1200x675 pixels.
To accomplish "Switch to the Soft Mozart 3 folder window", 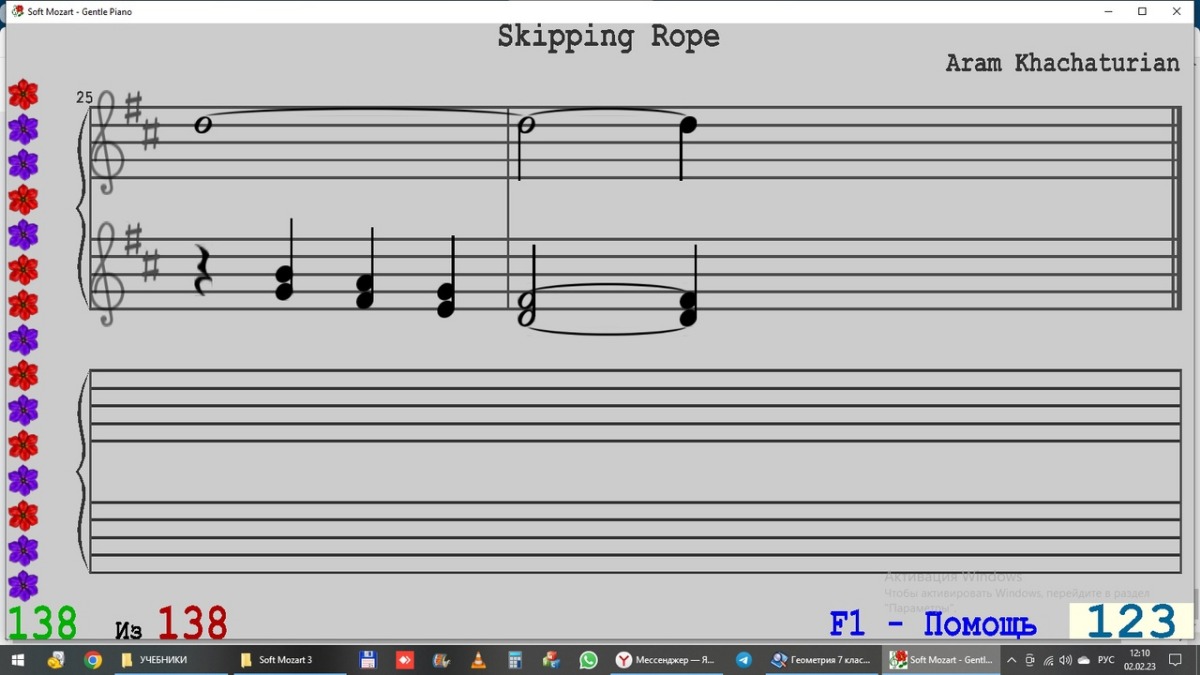I will pos(290,660).
